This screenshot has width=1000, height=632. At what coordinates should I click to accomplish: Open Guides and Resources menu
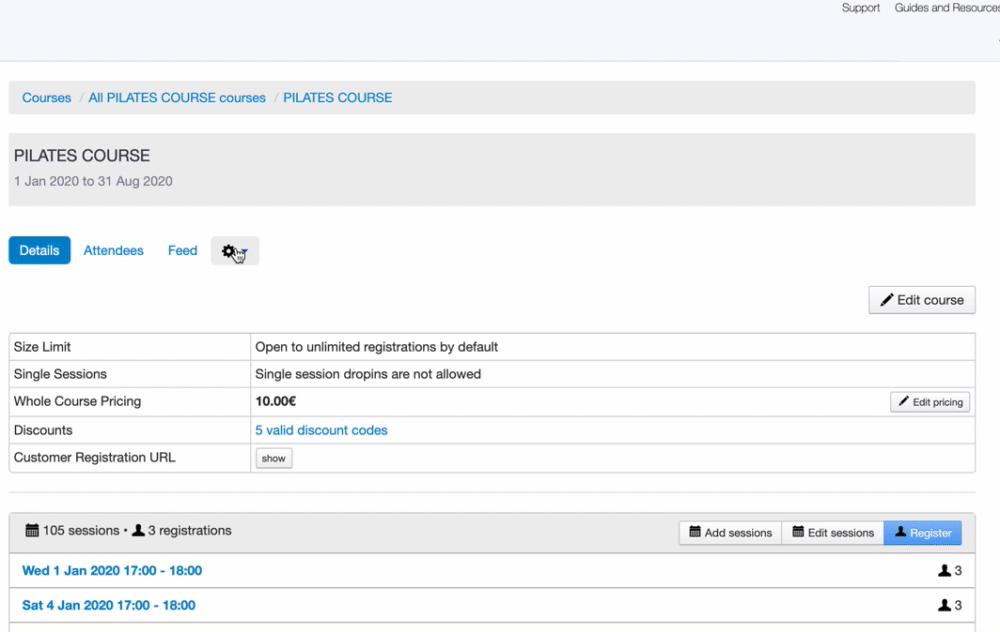[946, 8]
